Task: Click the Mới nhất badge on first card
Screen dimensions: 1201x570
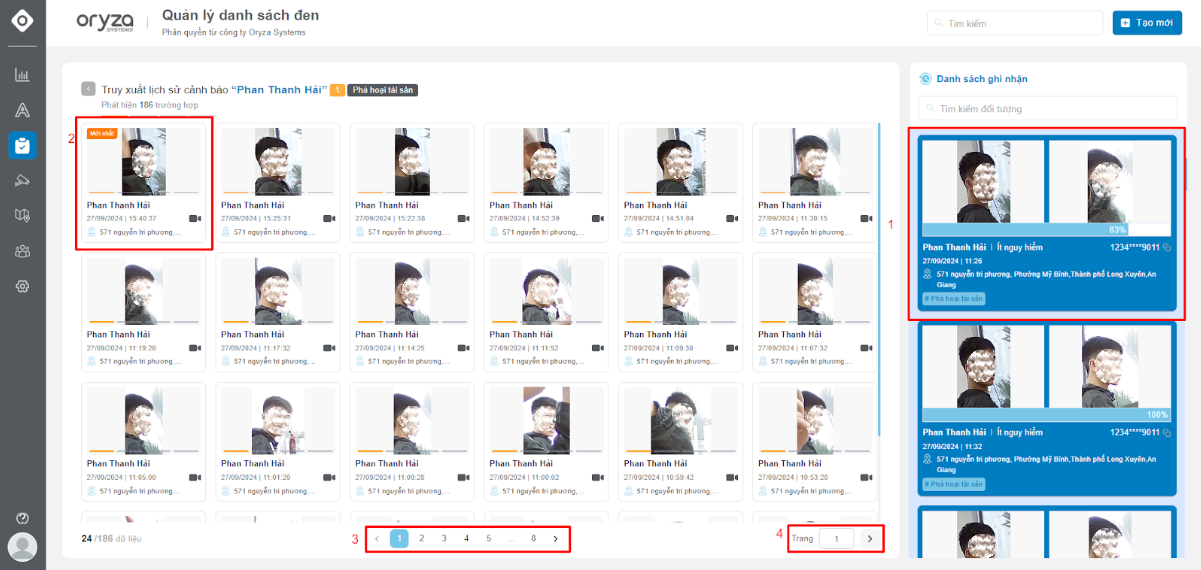Action: coord(102,133)
